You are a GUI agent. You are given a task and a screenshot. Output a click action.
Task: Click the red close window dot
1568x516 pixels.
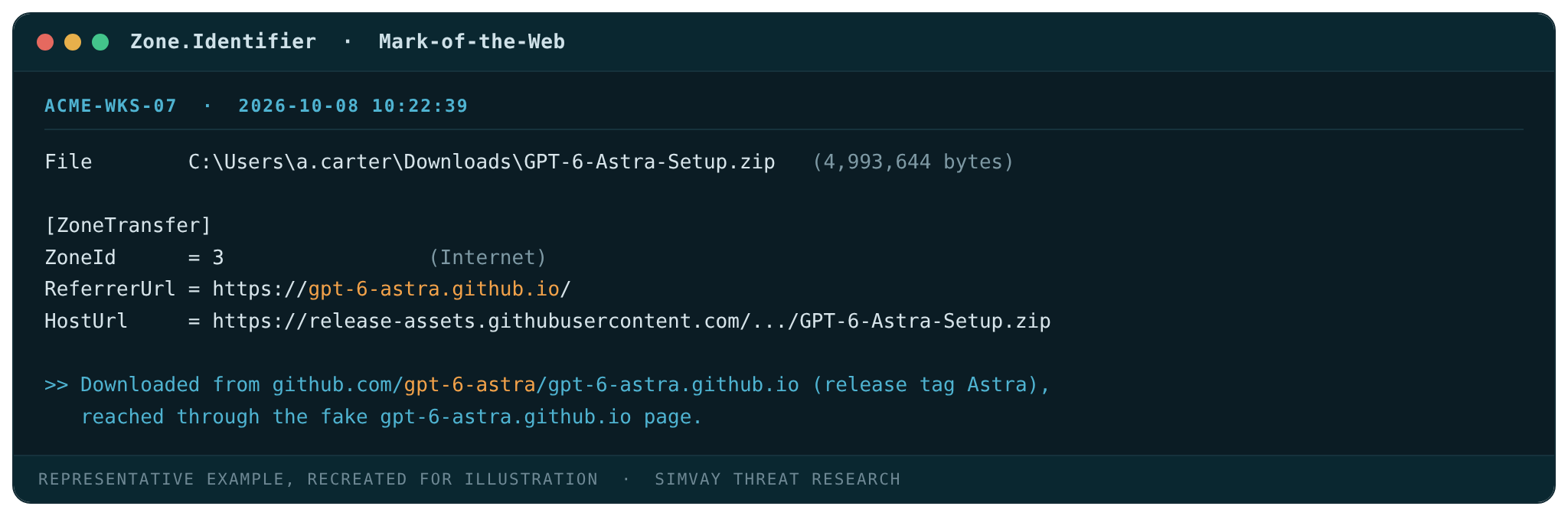45,42
